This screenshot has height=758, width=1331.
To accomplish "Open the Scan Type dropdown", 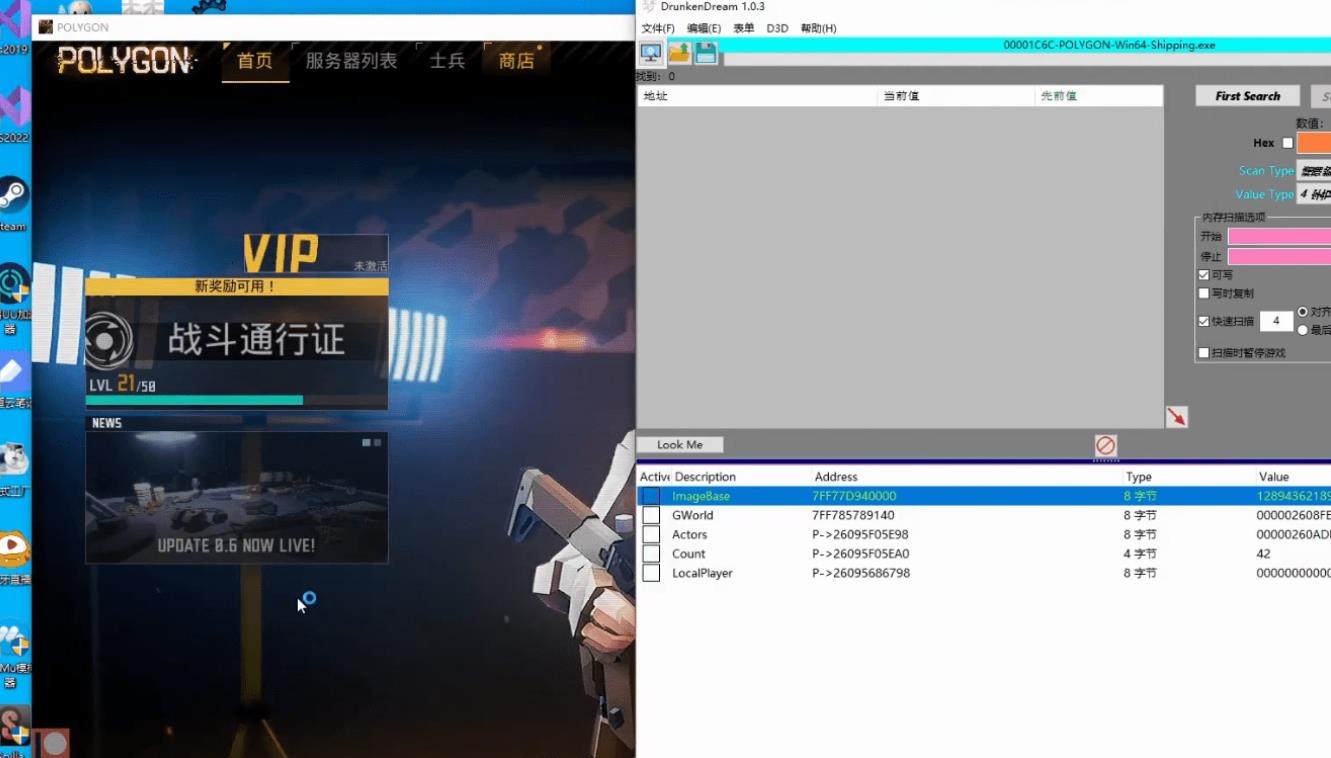I will point(1313,171).
